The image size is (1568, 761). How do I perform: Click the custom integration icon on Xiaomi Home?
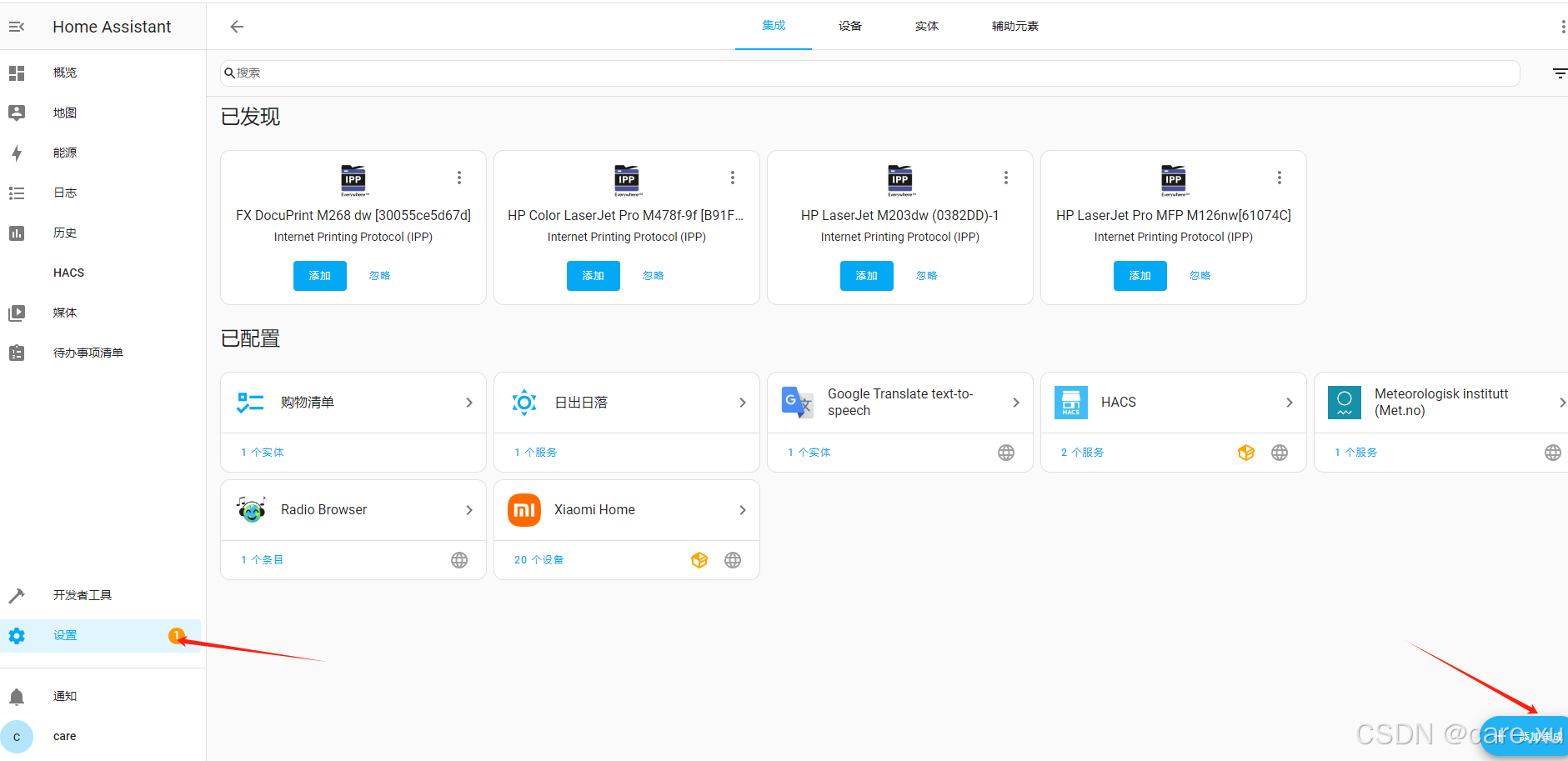(x=699, y=560)
